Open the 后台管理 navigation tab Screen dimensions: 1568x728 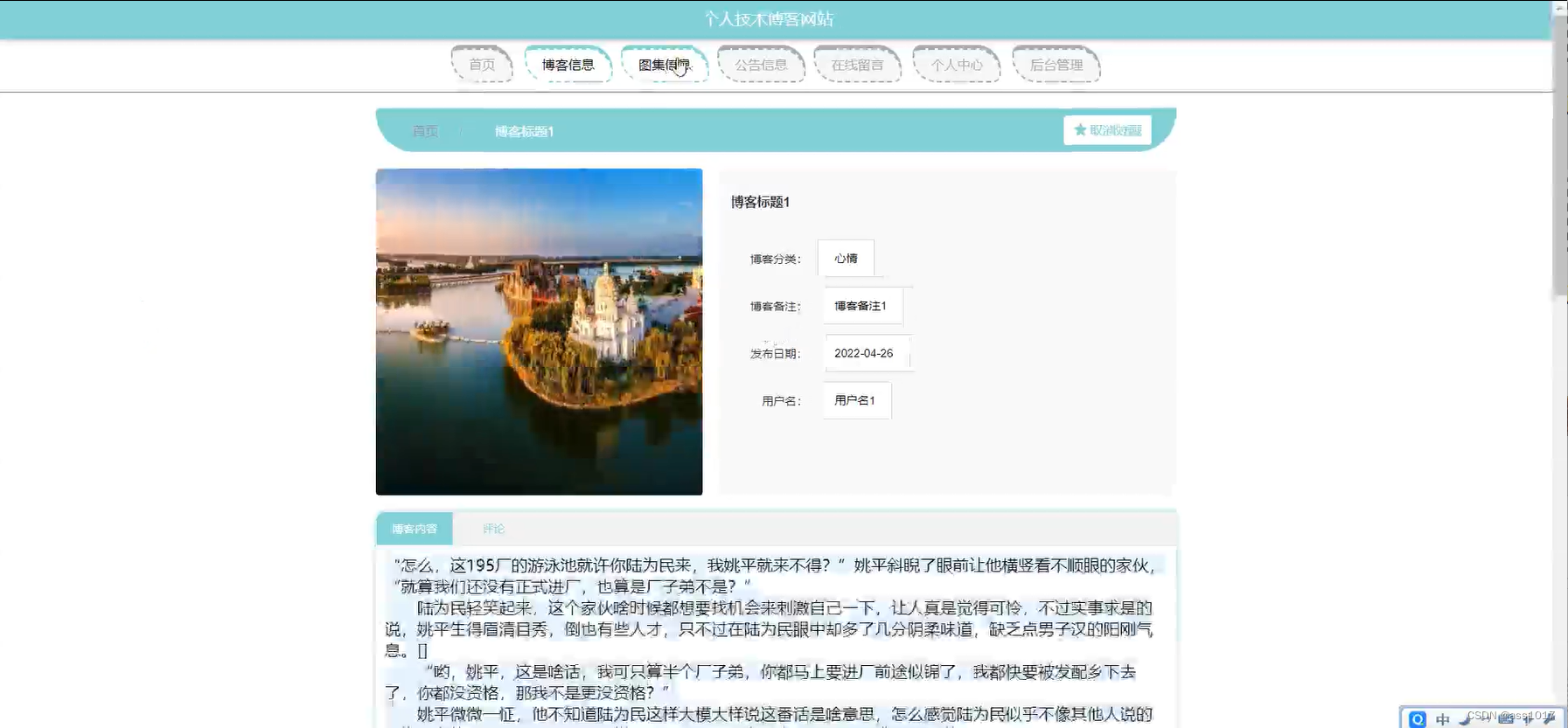pos(1056,65)
